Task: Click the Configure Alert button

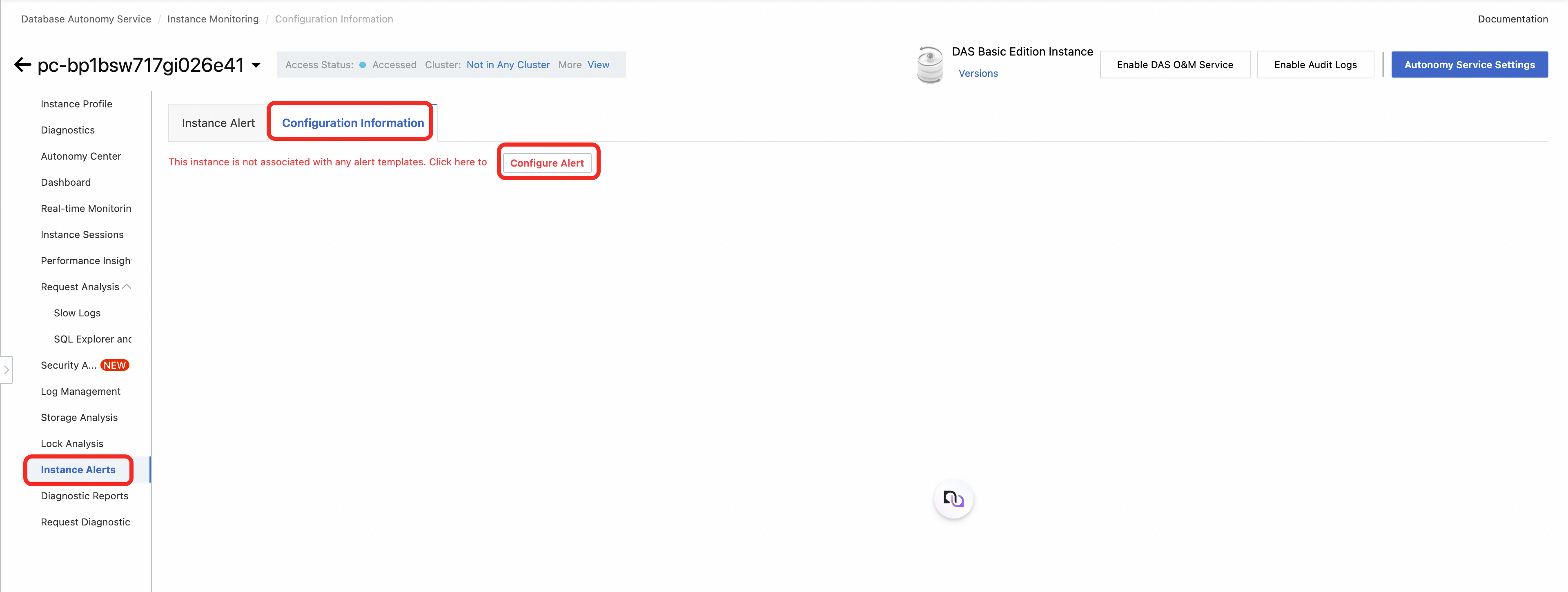Action: 547,162
